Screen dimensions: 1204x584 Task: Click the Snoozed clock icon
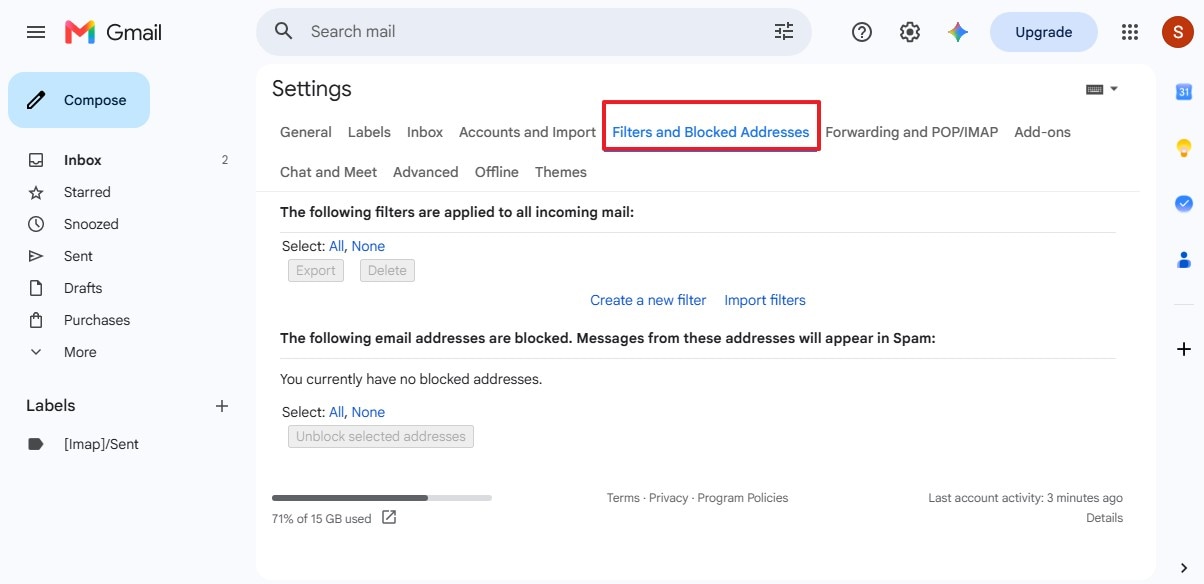(x=36, y=224)
